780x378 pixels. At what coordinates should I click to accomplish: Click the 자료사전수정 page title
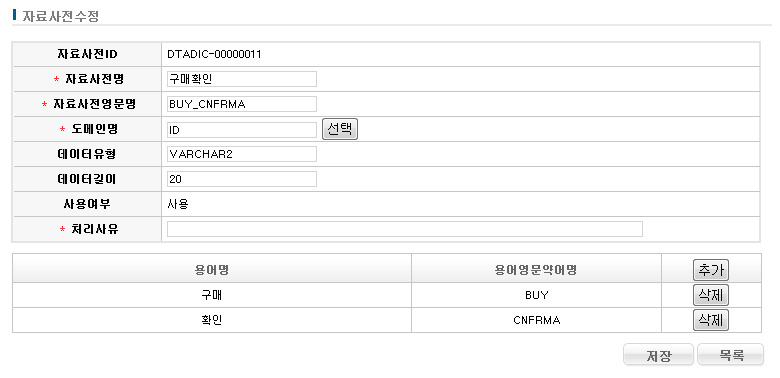coord(61,16)
